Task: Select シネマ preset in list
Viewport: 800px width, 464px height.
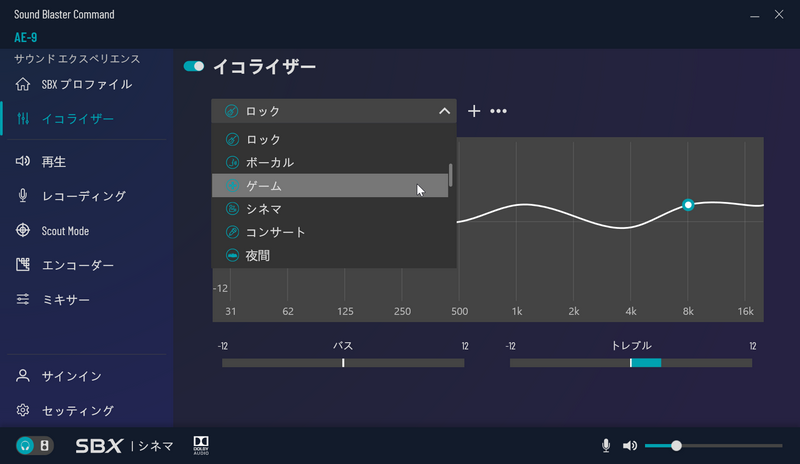Action: pos(330,209)
